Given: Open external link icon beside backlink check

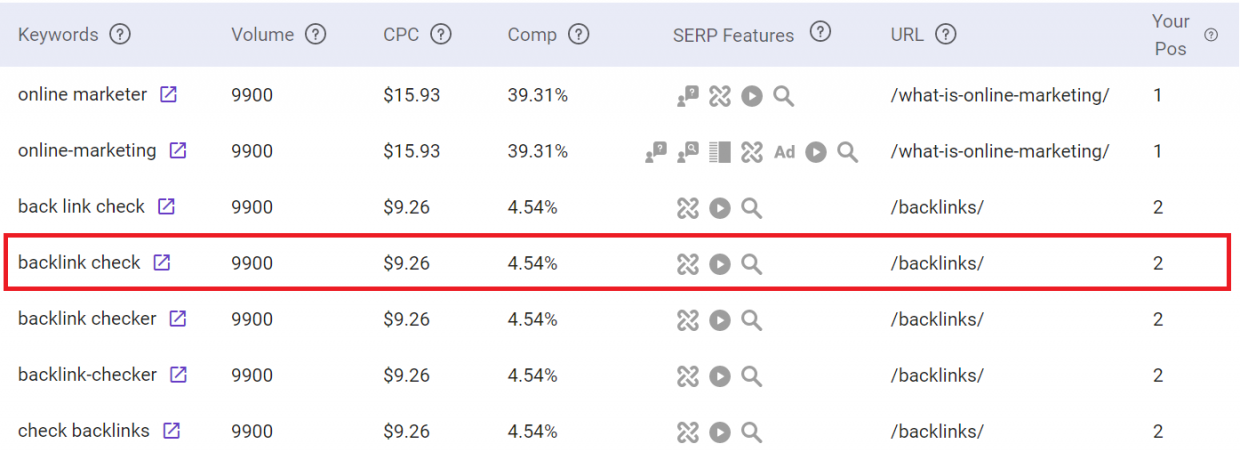Looking at the screenshot, I should pos(162,263).
